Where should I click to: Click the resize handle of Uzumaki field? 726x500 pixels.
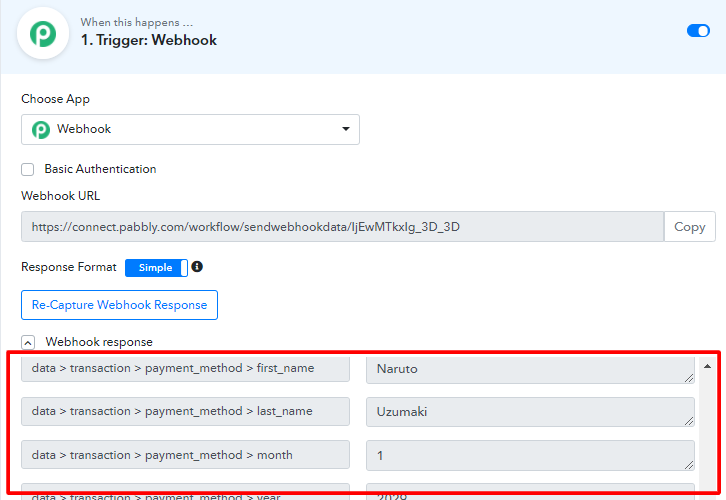click(689, 421)
